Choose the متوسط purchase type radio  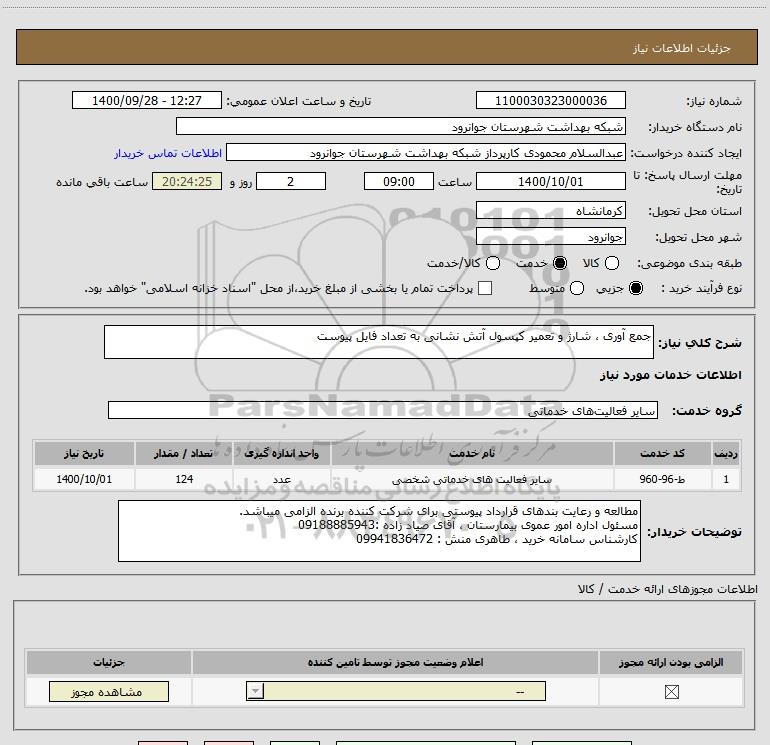click(x=577, y=288)
